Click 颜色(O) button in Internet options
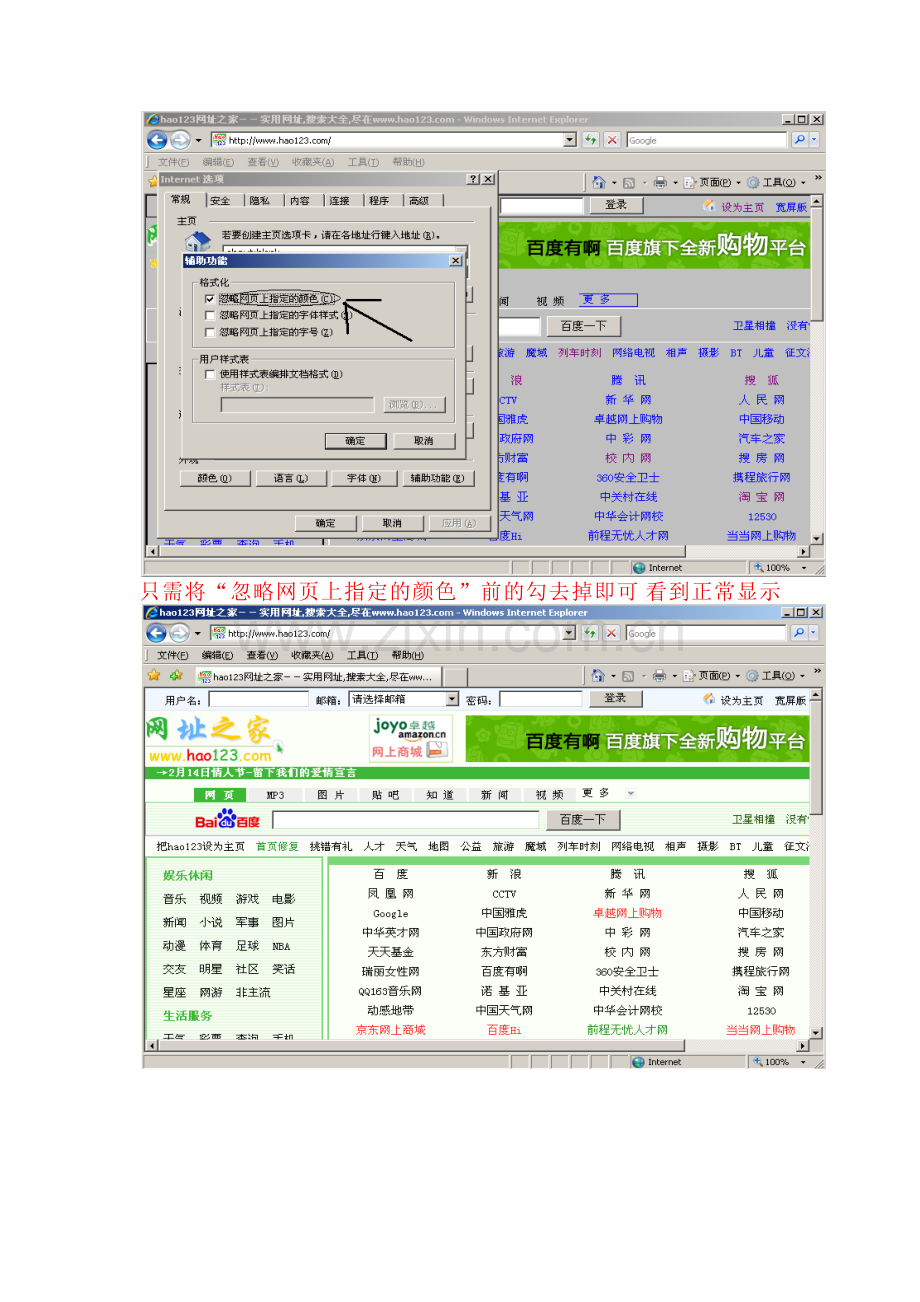Image resolution: width=920 pixels, height=1302 pixels. coord(214,478)
